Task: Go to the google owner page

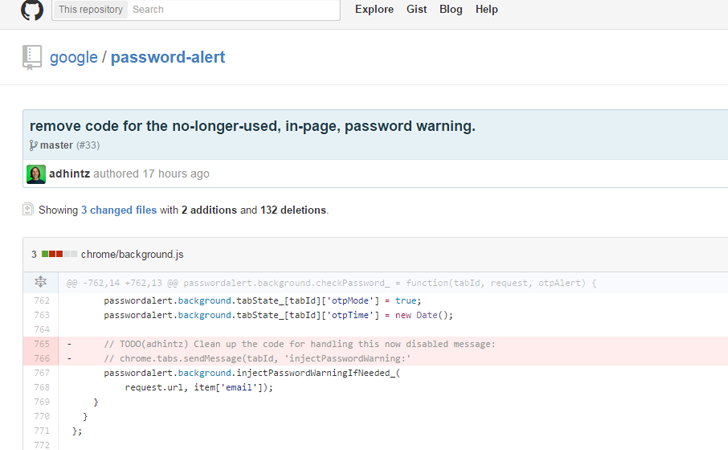Action: [74, 58]
